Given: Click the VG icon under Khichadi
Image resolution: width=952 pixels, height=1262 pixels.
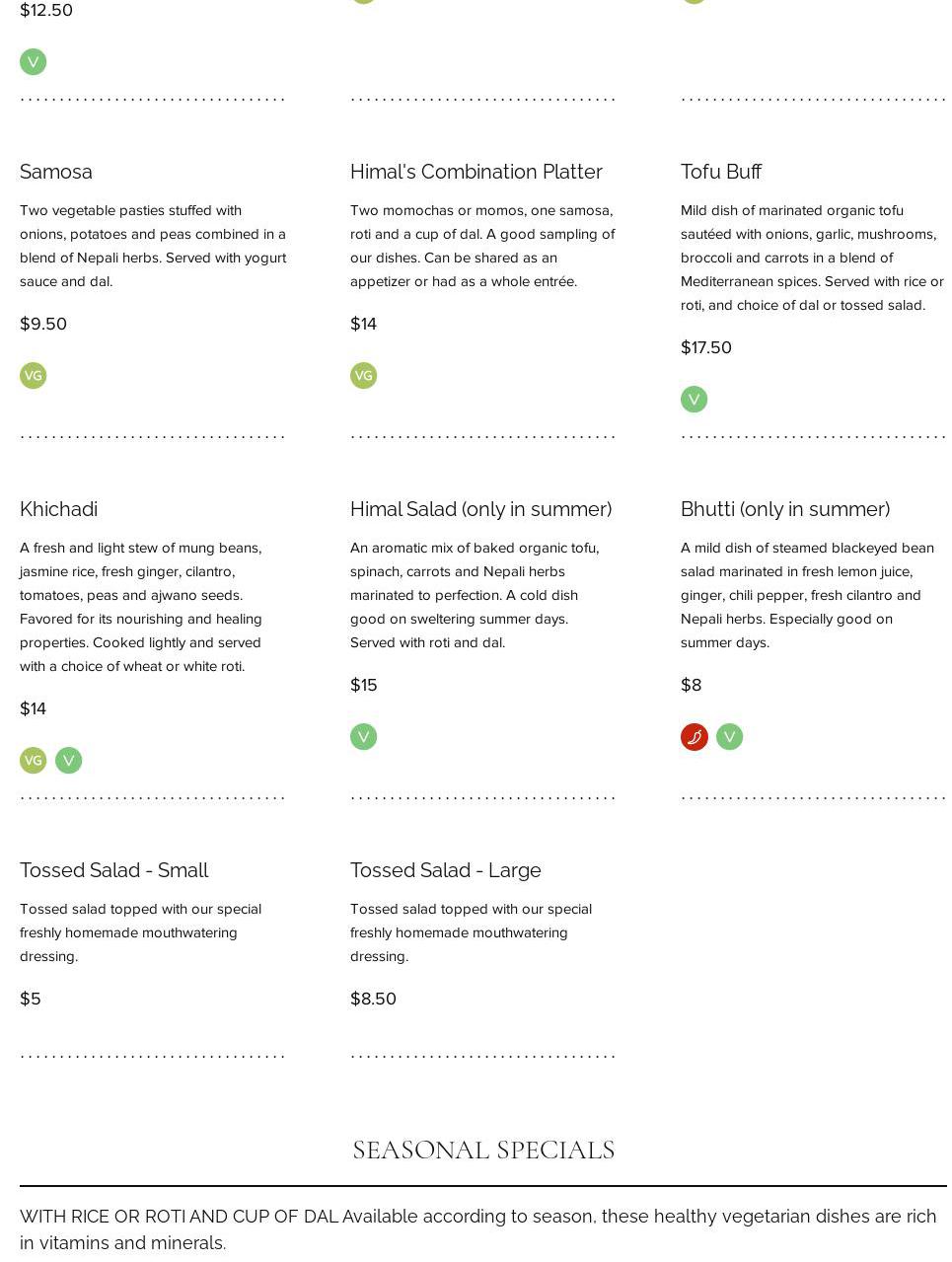Looking at the screenshot, I should click(x=33, y=761).
